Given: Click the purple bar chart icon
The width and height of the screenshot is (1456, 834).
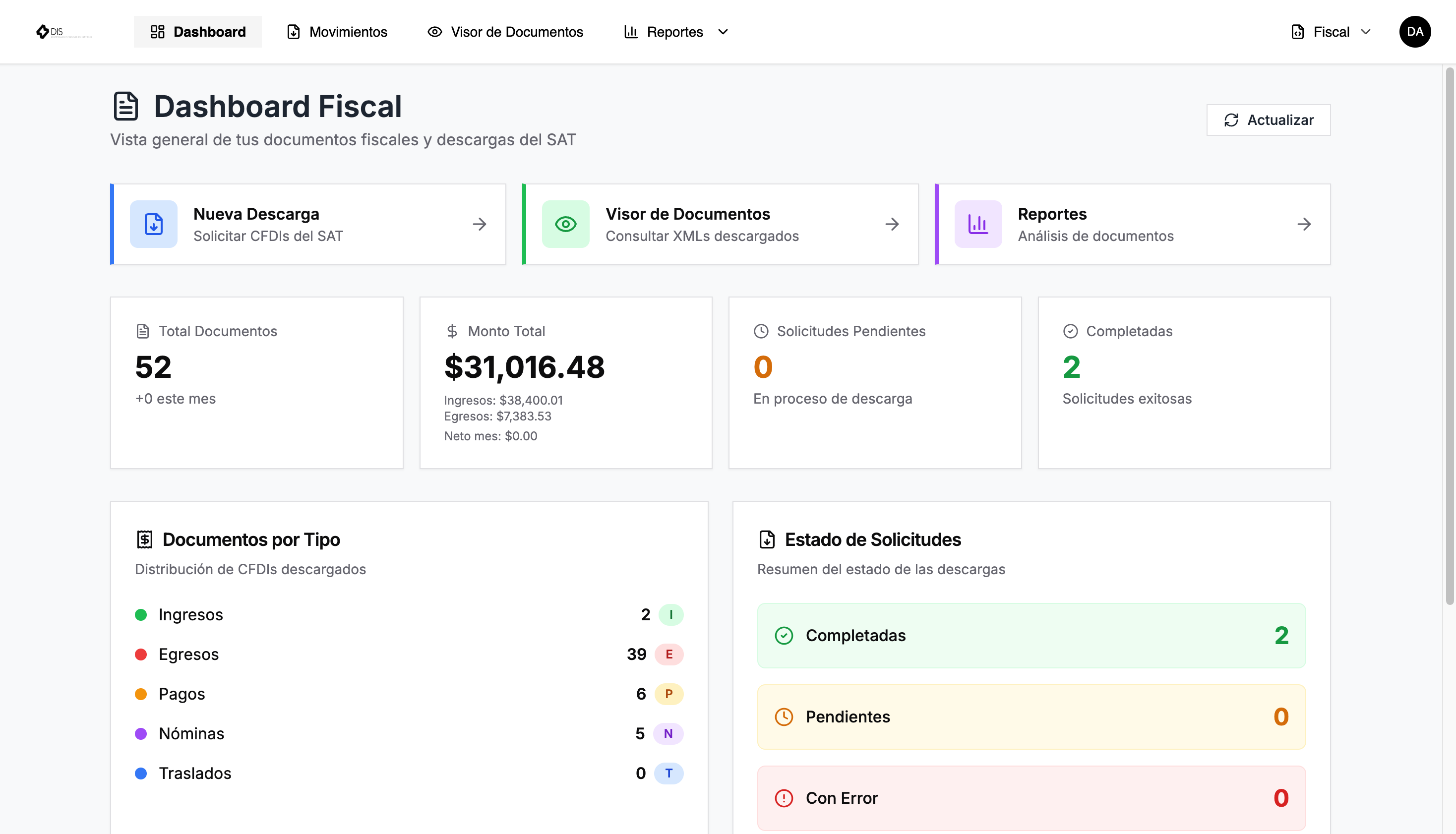Looking at the screenshot, I should pyautogui.click(x=978, y=224).
